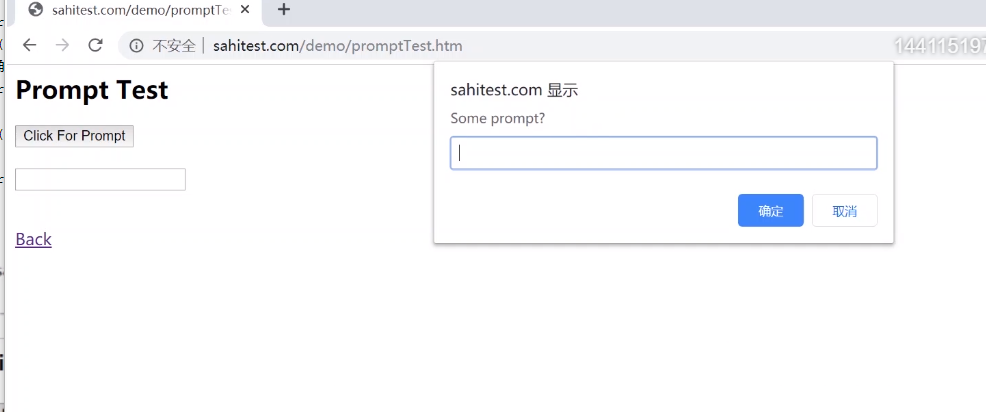Confirm the prompt with 确定
This screenshot has width=986, height=412.
tap(770, 211)
